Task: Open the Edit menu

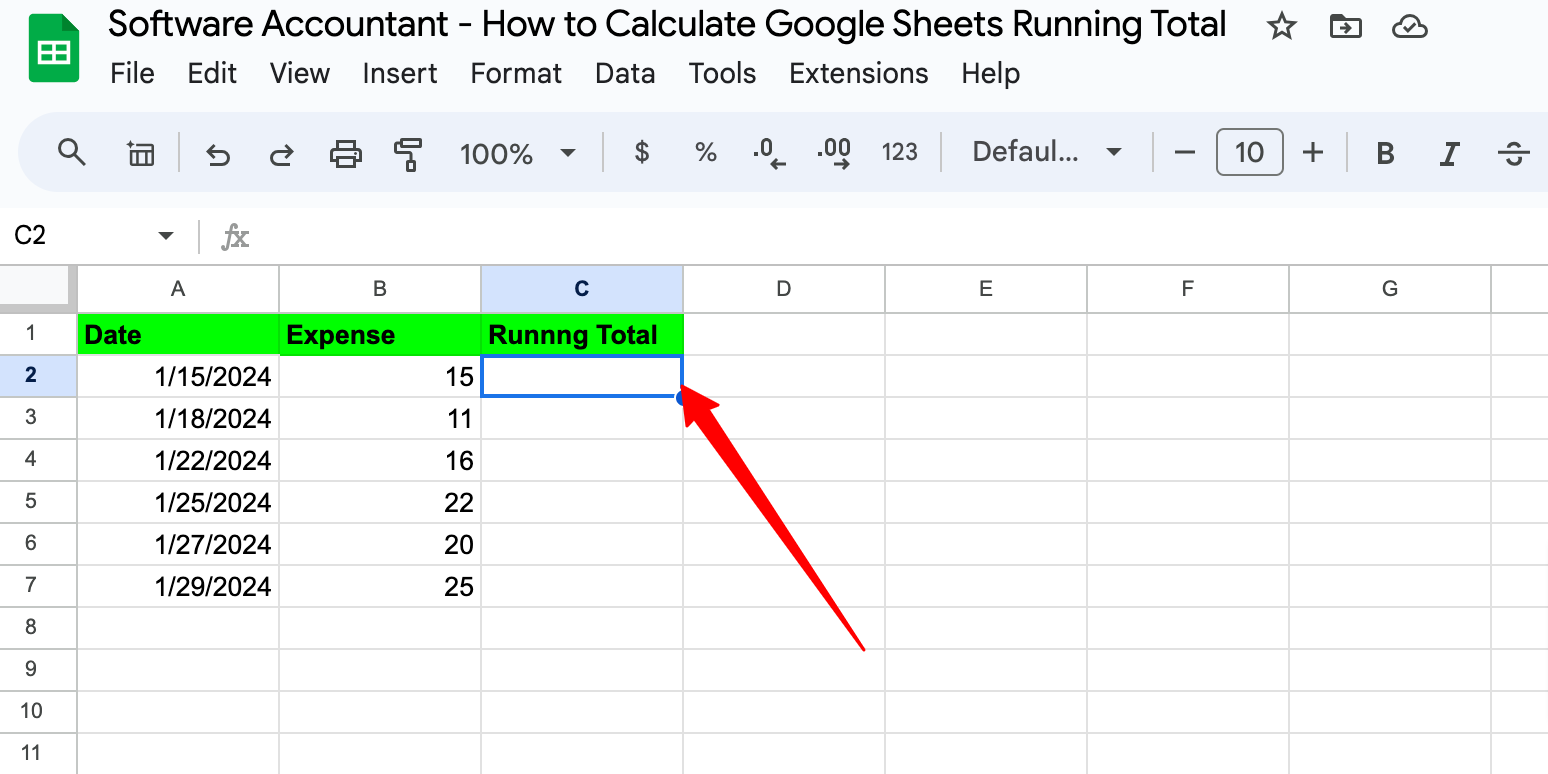Action: [212, 73]
